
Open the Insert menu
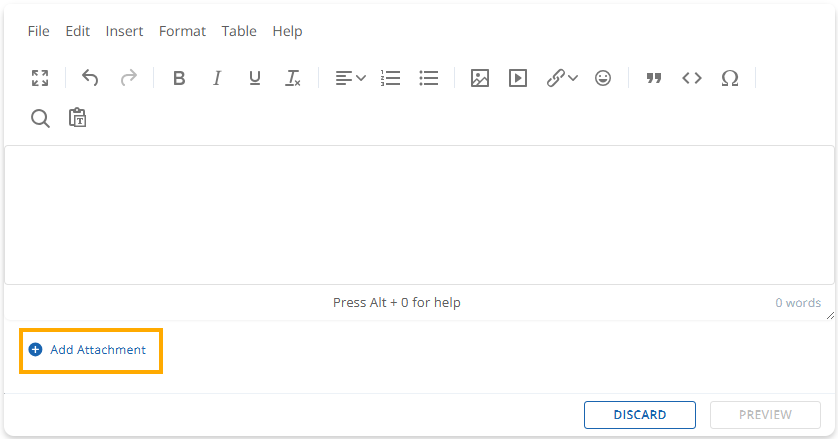124,31
